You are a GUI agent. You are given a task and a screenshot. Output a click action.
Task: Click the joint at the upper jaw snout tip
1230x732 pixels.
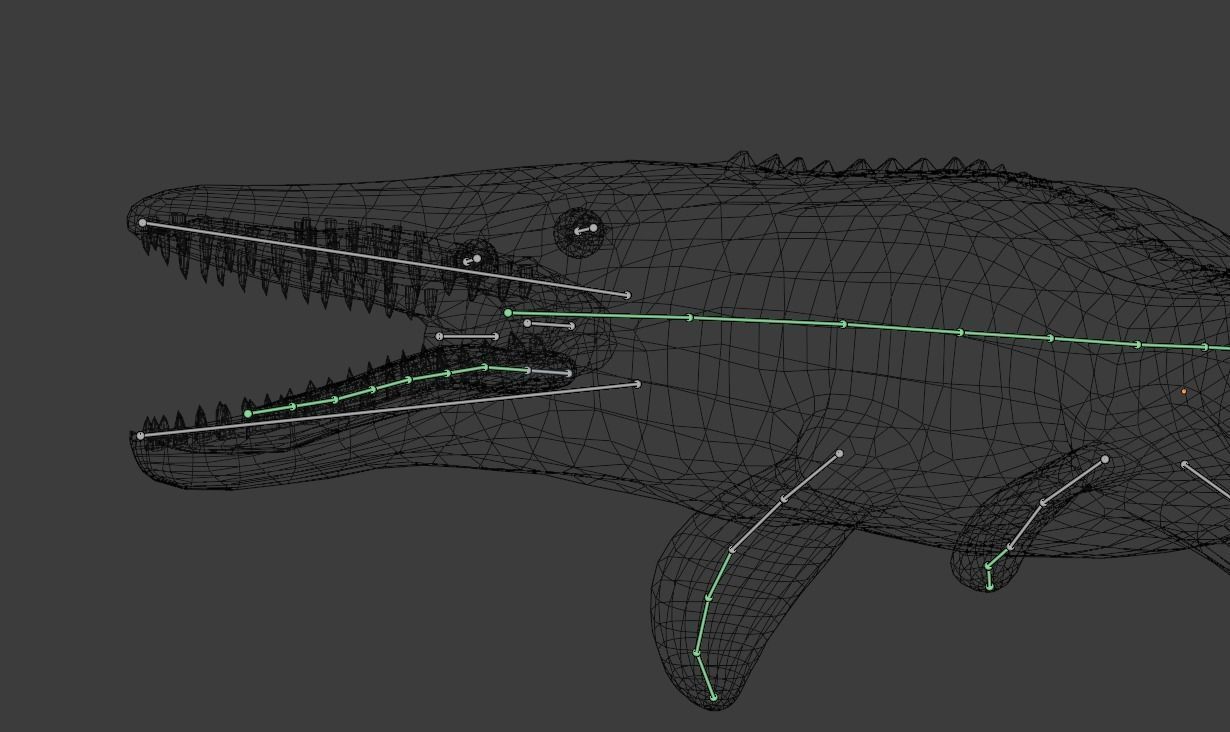point(143,223)
